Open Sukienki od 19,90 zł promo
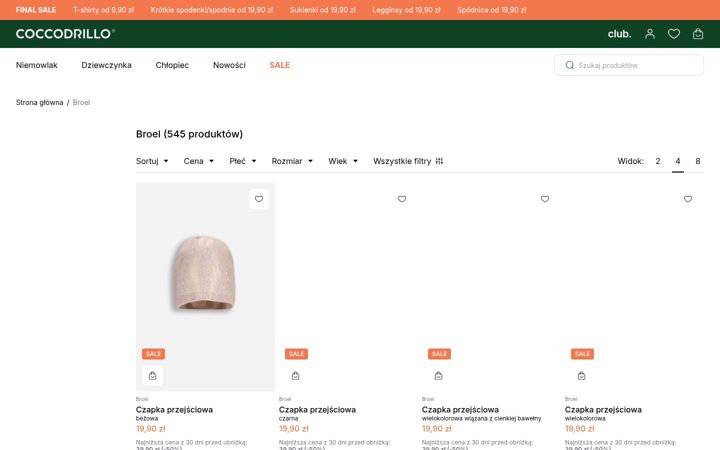This screenshot has width=720, height=450. coord(322,10)
